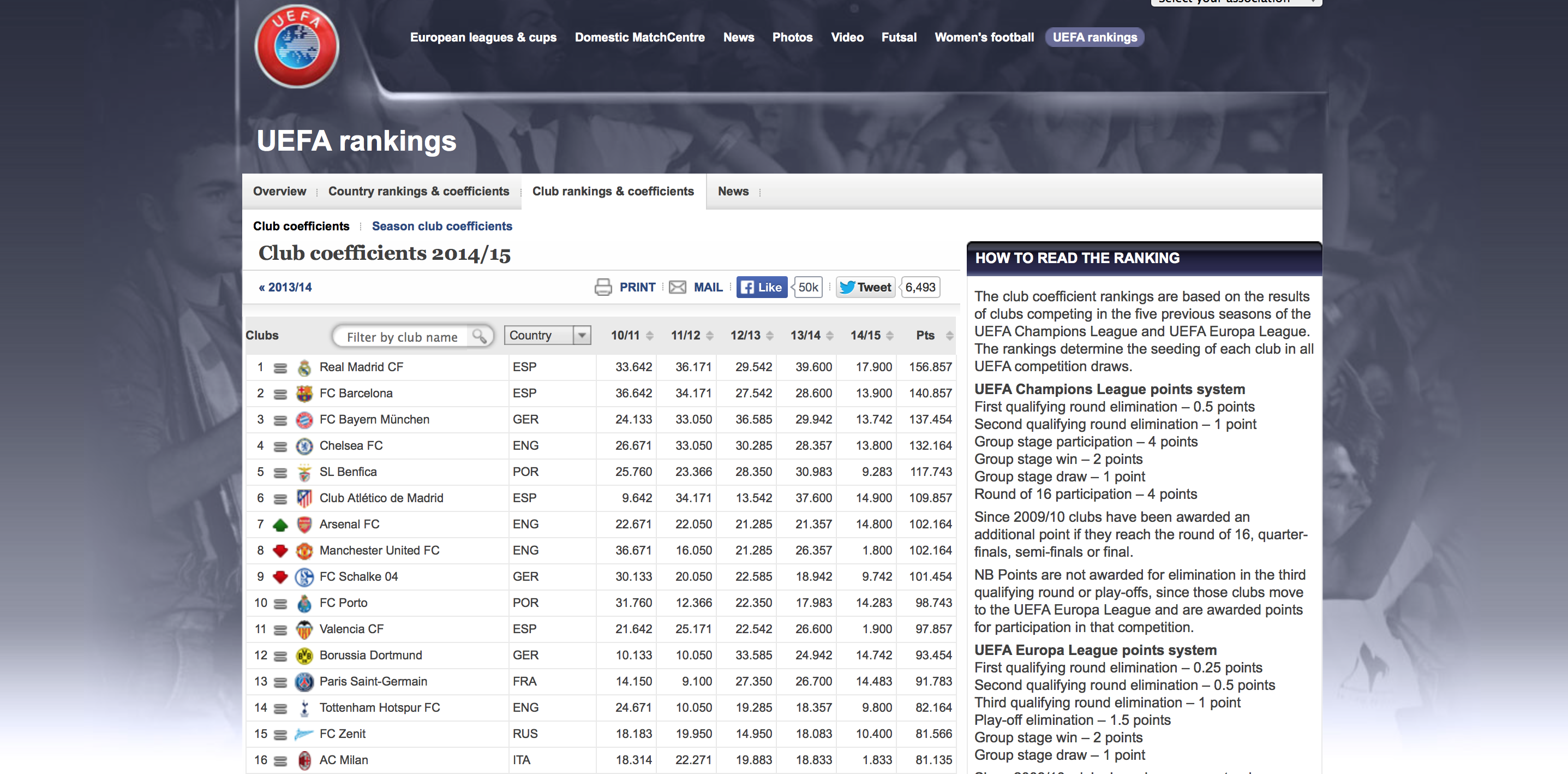Open the Video menu item

point(847,37)
